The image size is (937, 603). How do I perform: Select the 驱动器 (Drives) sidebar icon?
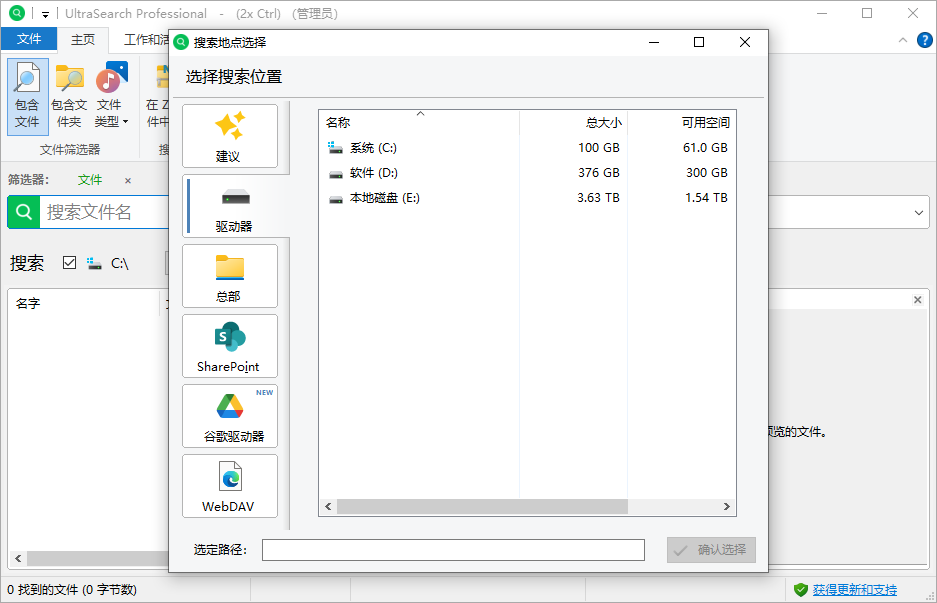[x=229, y=205]
